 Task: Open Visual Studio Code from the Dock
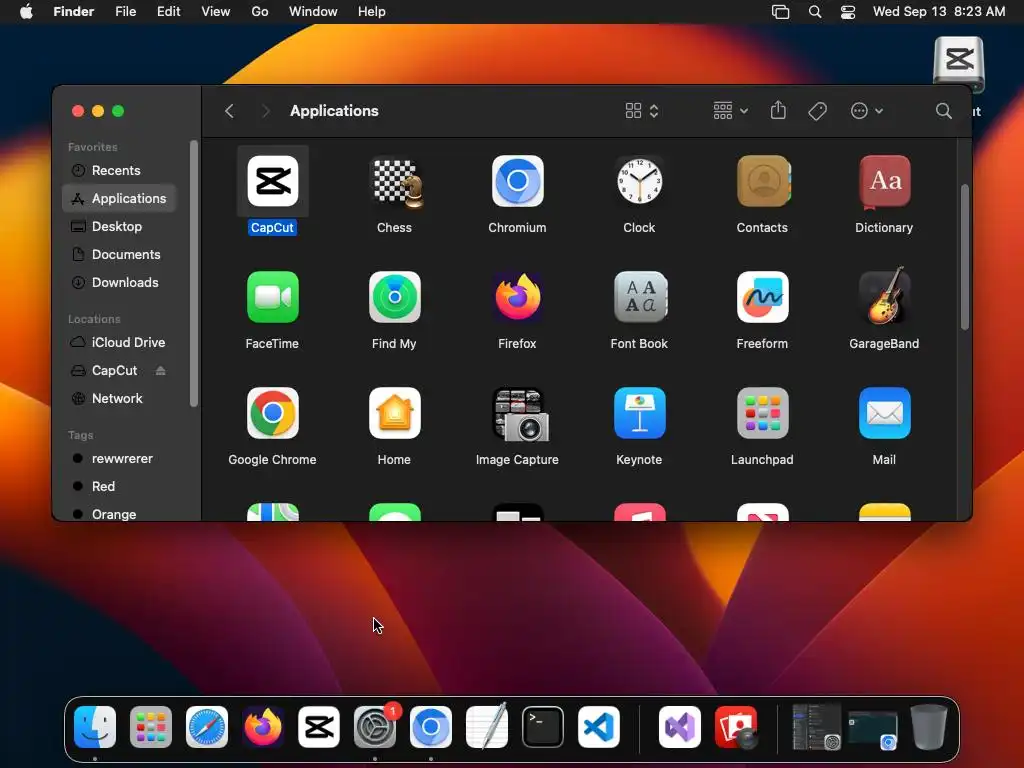point(599,727)
